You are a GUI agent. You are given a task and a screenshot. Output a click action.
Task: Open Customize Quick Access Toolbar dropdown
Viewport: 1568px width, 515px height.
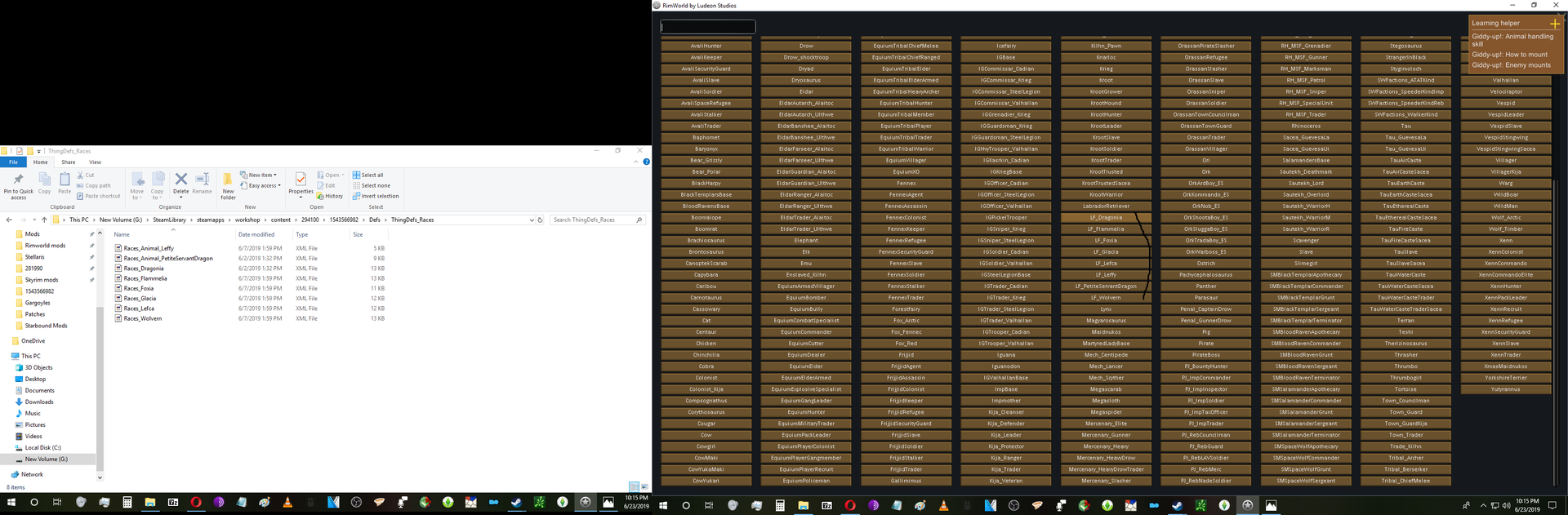(x=38, y=151)
